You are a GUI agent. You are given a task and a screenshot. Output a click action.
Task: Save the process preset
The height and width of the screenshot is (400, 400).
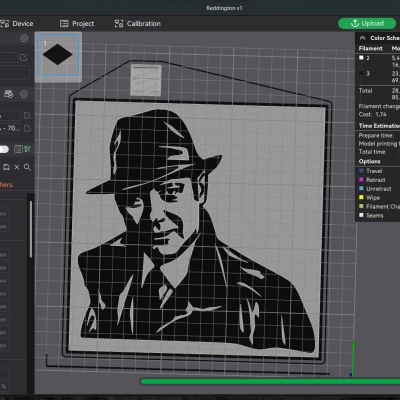(6, 167)
